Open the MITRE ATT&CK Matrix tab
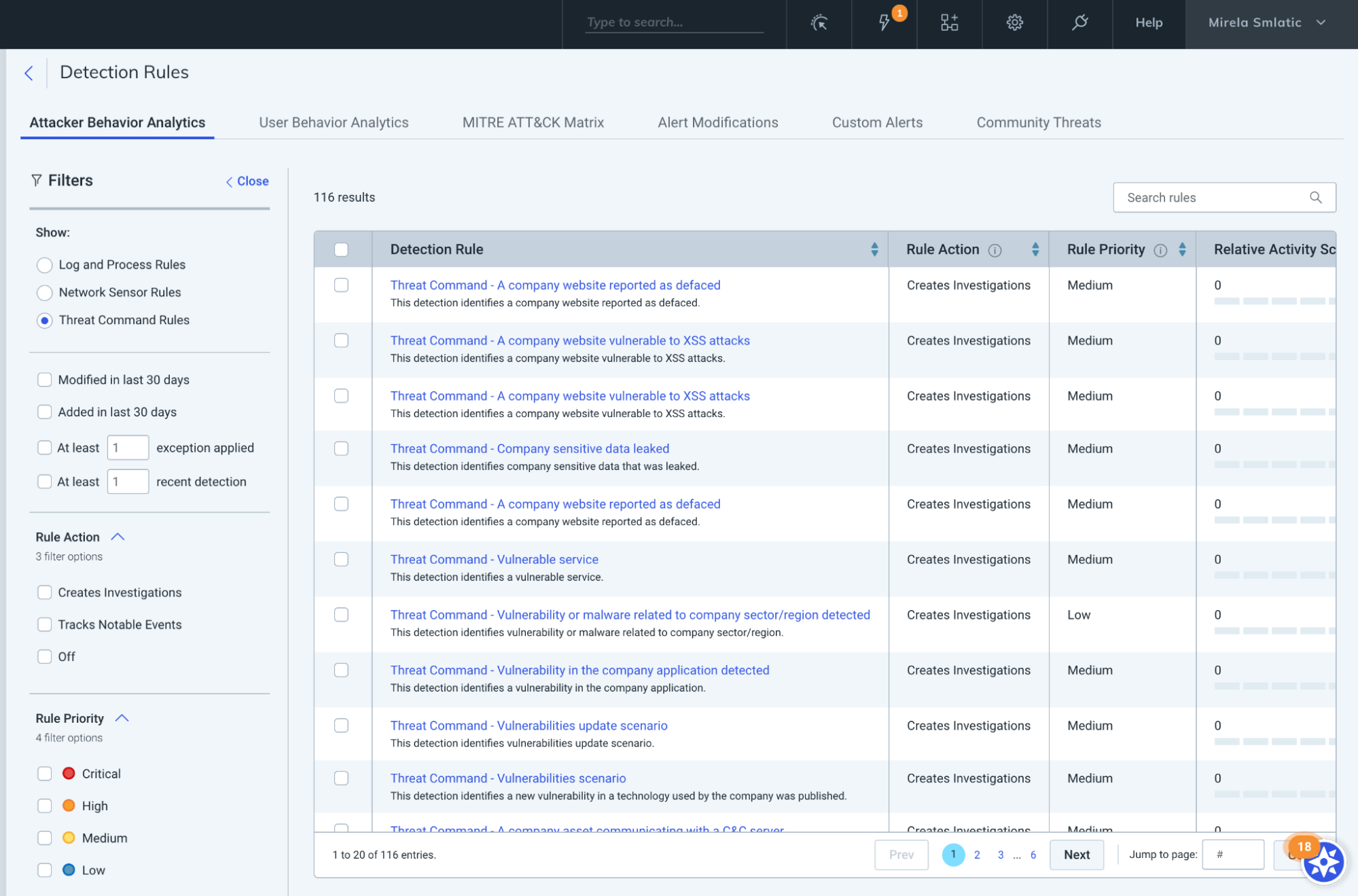The height and width of the screenshot is (896, 1358). (533, 122)
